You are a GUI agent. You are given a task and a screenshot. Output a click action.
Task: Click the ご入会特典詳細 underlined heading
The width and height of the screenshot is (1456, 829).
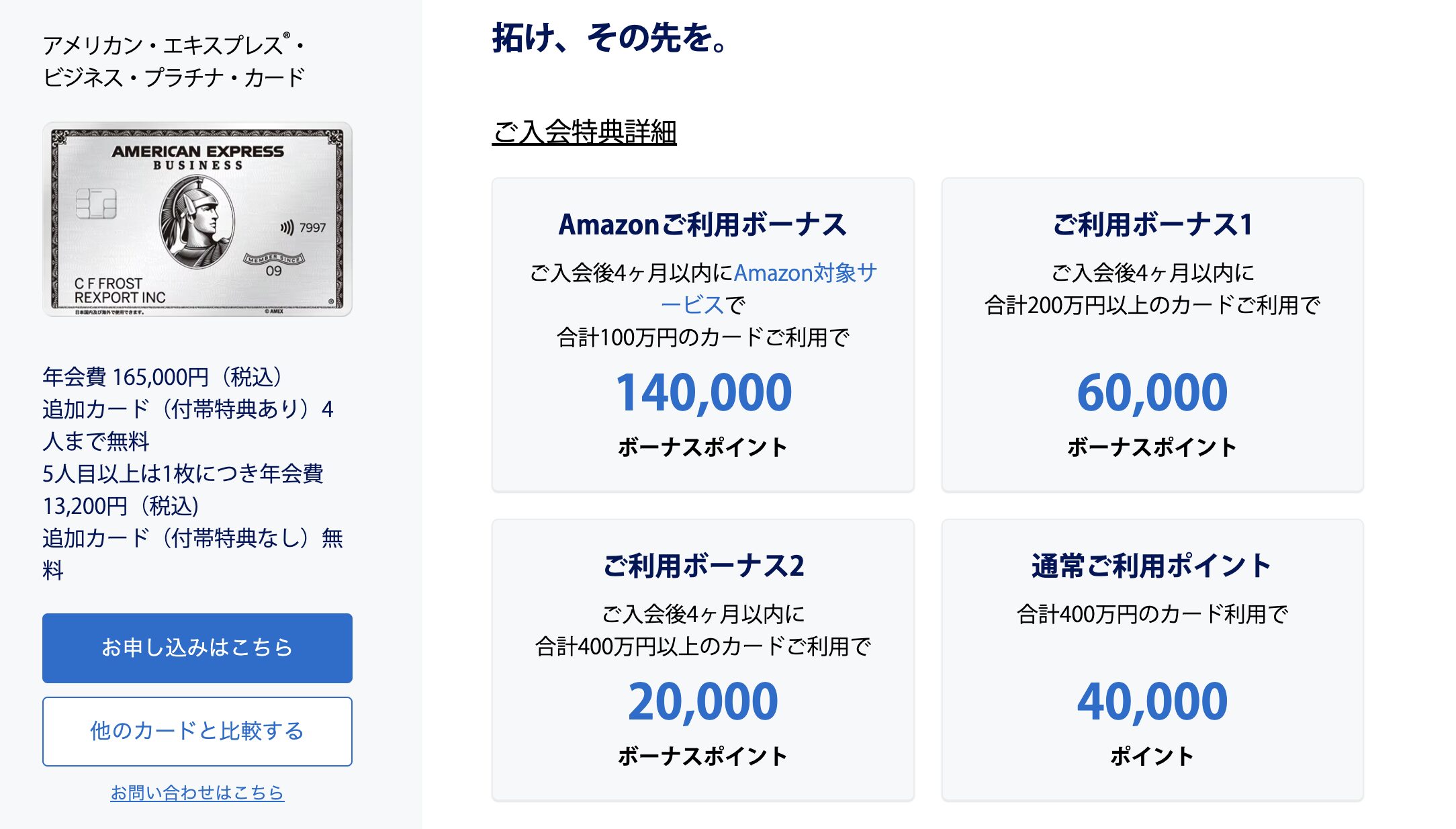tap(584, 132)
